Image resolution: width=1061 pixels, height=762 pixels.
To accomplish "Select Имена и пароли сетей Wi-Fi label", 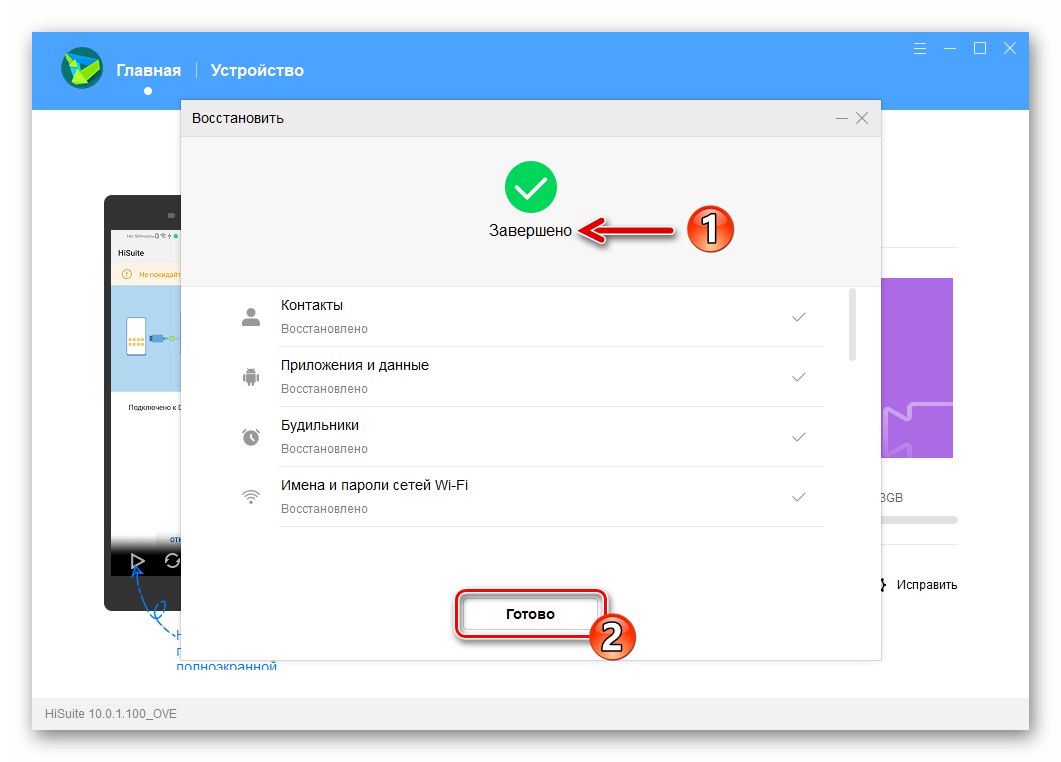I will (x=374, y=485).
